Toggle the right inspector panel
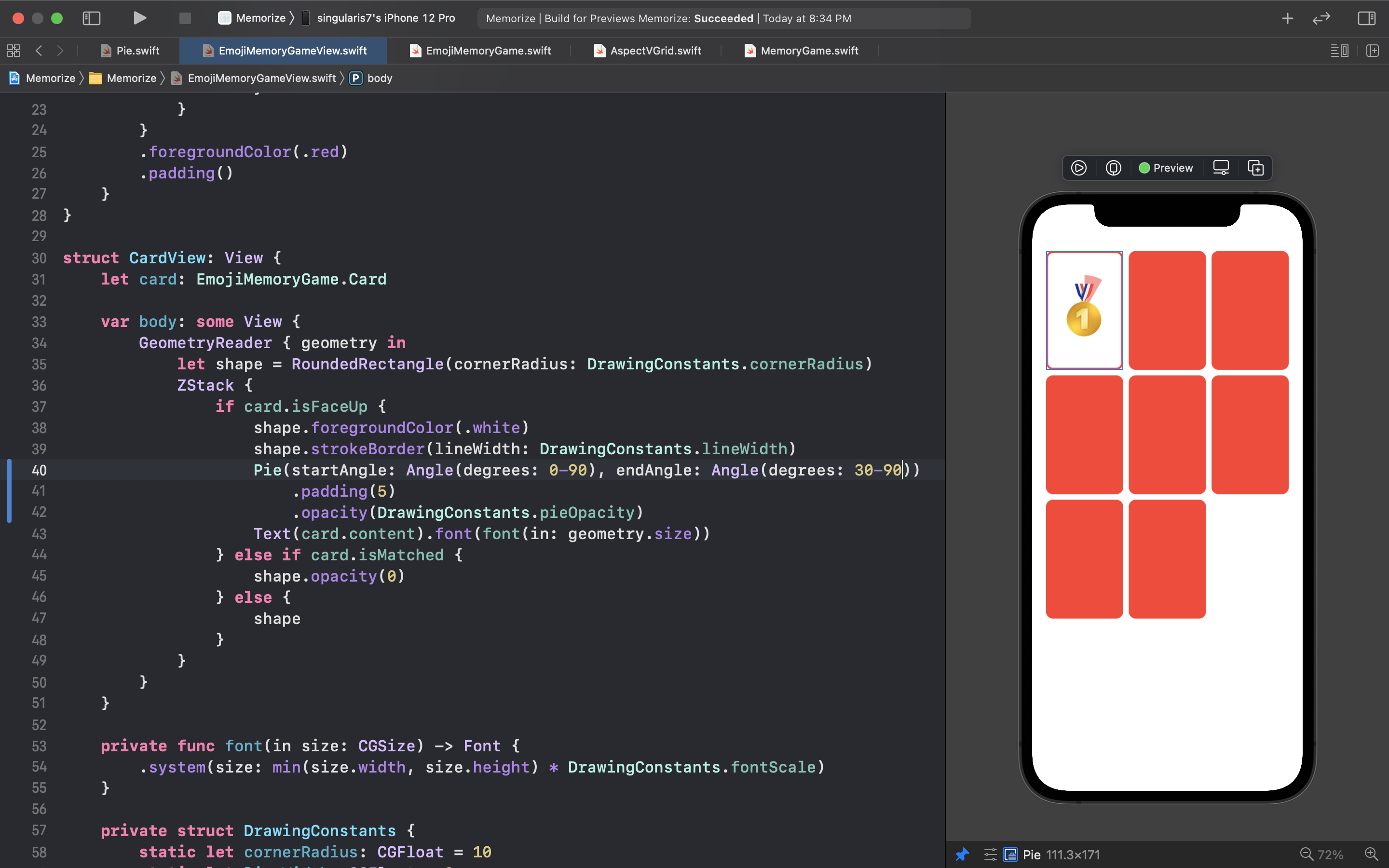The width and height of the screenshot is (1389, 868). 1367,18
